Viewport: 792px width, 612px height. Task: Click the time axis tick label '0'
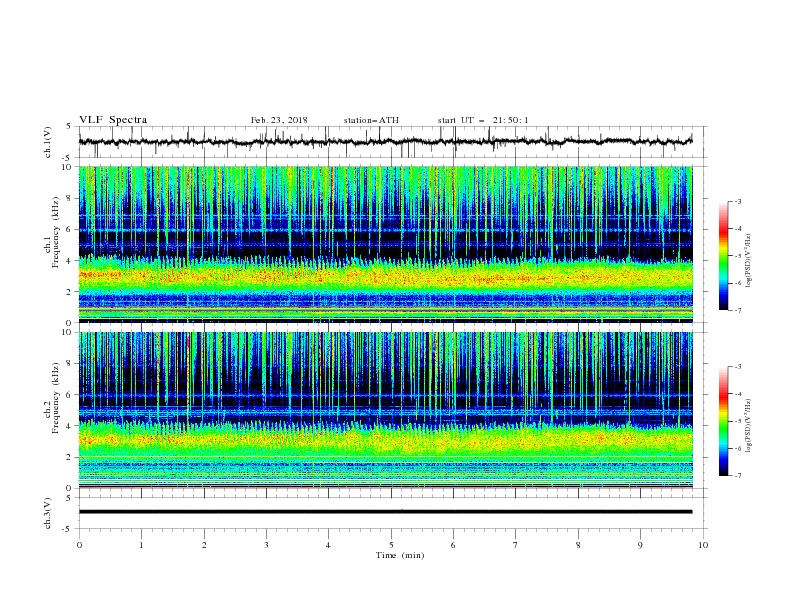pos(79,545)
